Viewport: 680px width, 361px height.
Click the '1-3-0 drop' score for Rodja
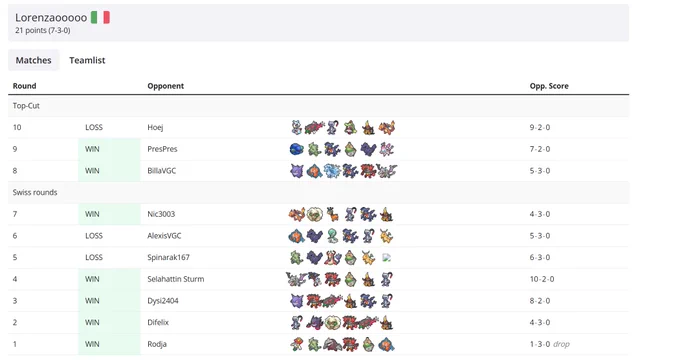coord(549,344)
